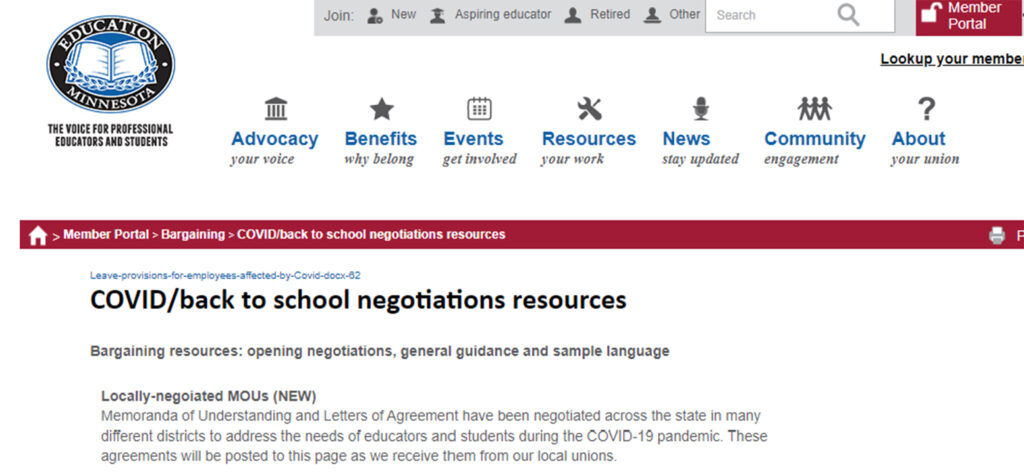Viewport: 1024px width, 476px height.
Task: Click the home icon in breadcrumb bar
Action: point(38,235)
